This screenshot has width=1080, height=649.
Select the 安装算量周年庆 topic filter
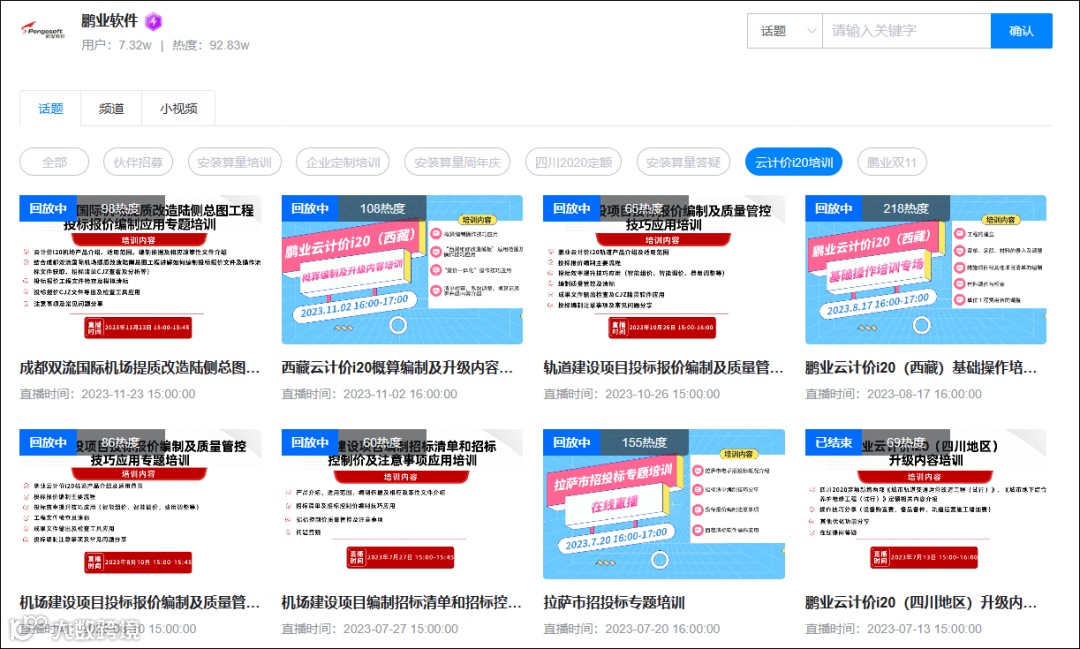coord(457,163)
